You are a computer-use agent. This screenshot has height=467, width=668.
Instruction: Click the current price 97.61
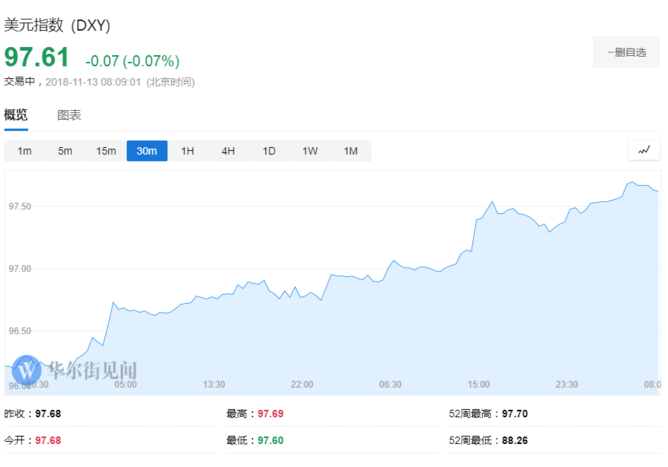coord(38,57)
